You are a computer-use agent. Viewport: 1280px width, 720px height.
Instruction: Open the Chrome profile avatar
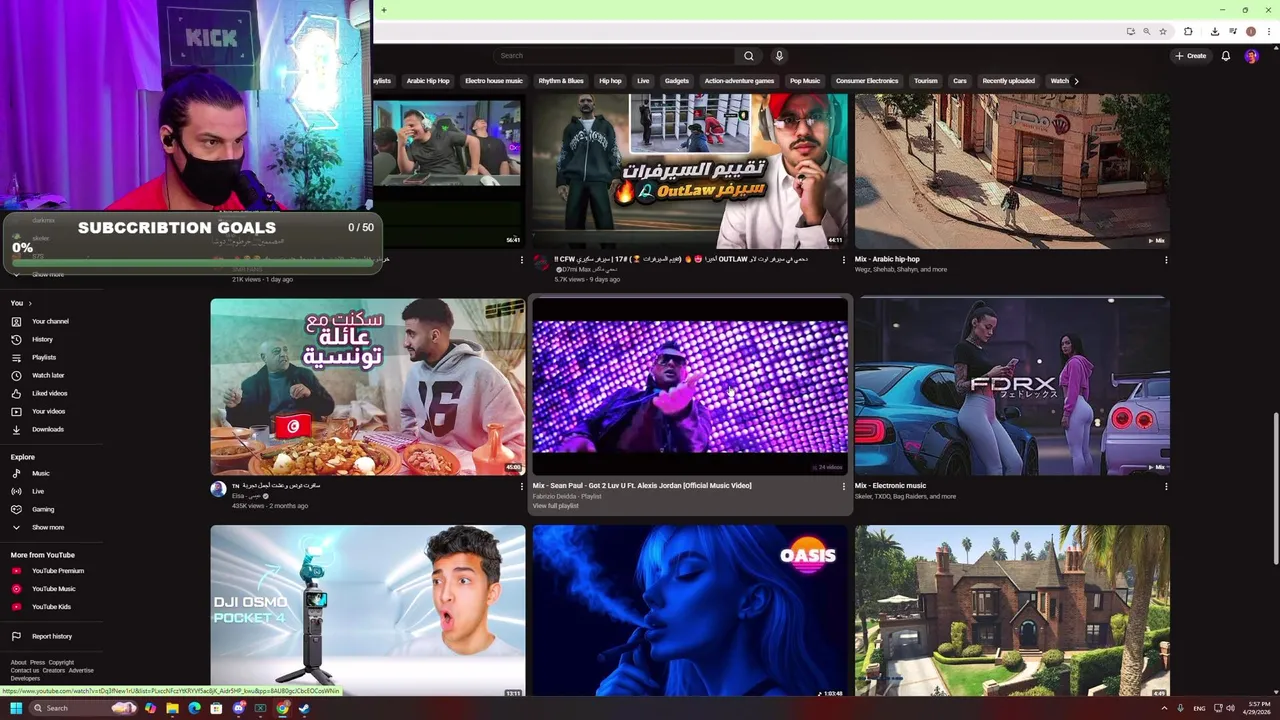coord(1250,31)
